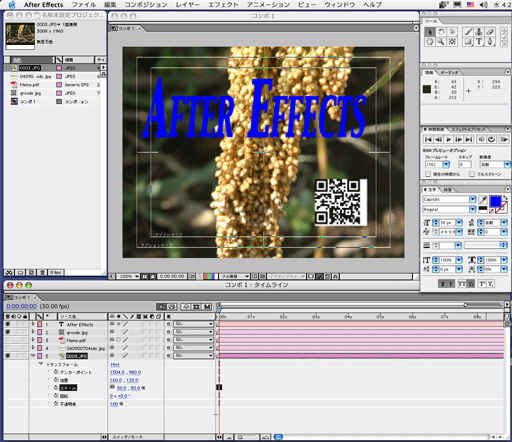Click the find binoculars icon in Project panel
This screenshot has width=512, height=442.
click(9, 273)
